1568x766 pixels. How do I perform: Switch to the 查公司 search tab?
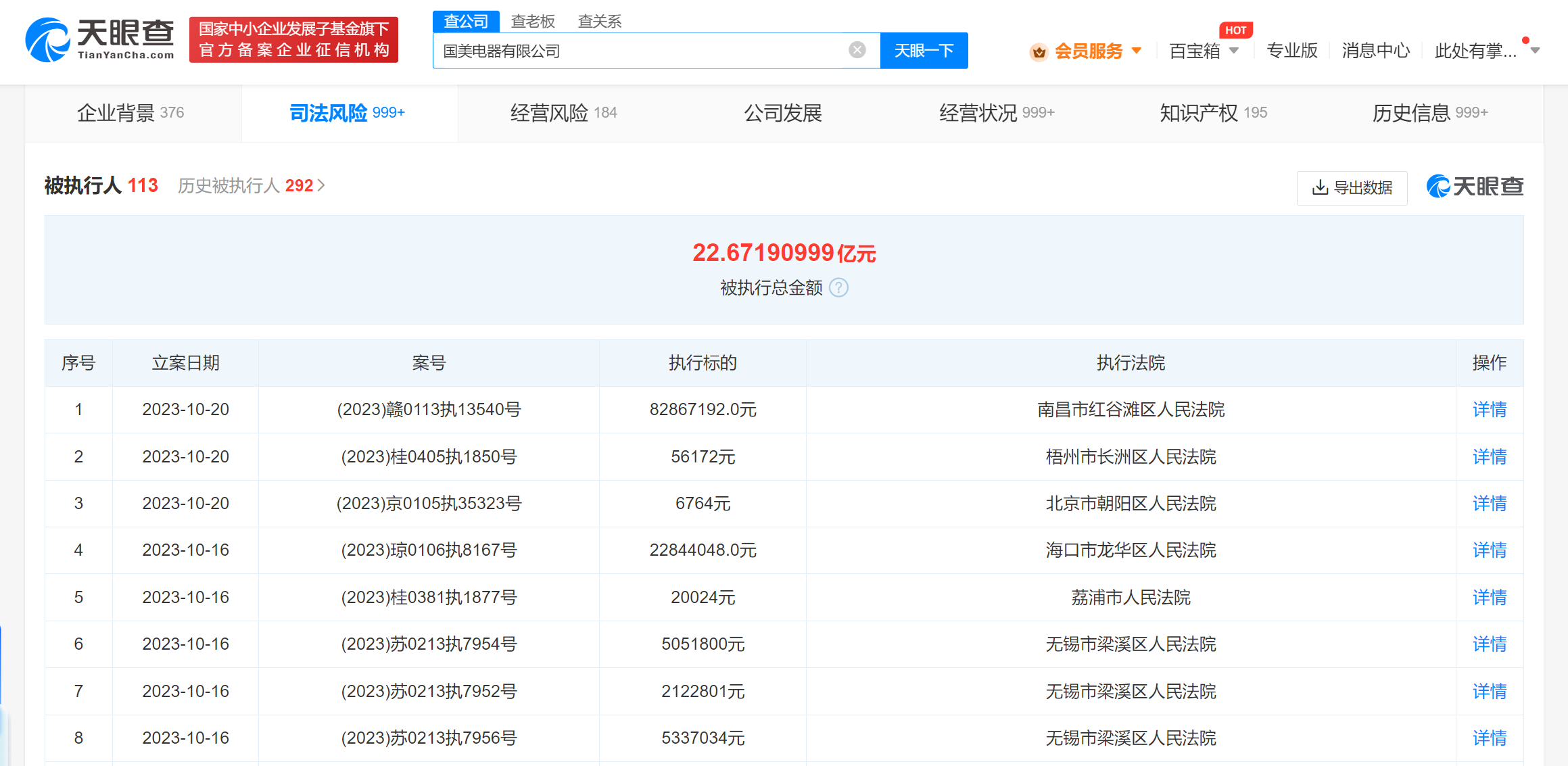(x=466, y=22)
